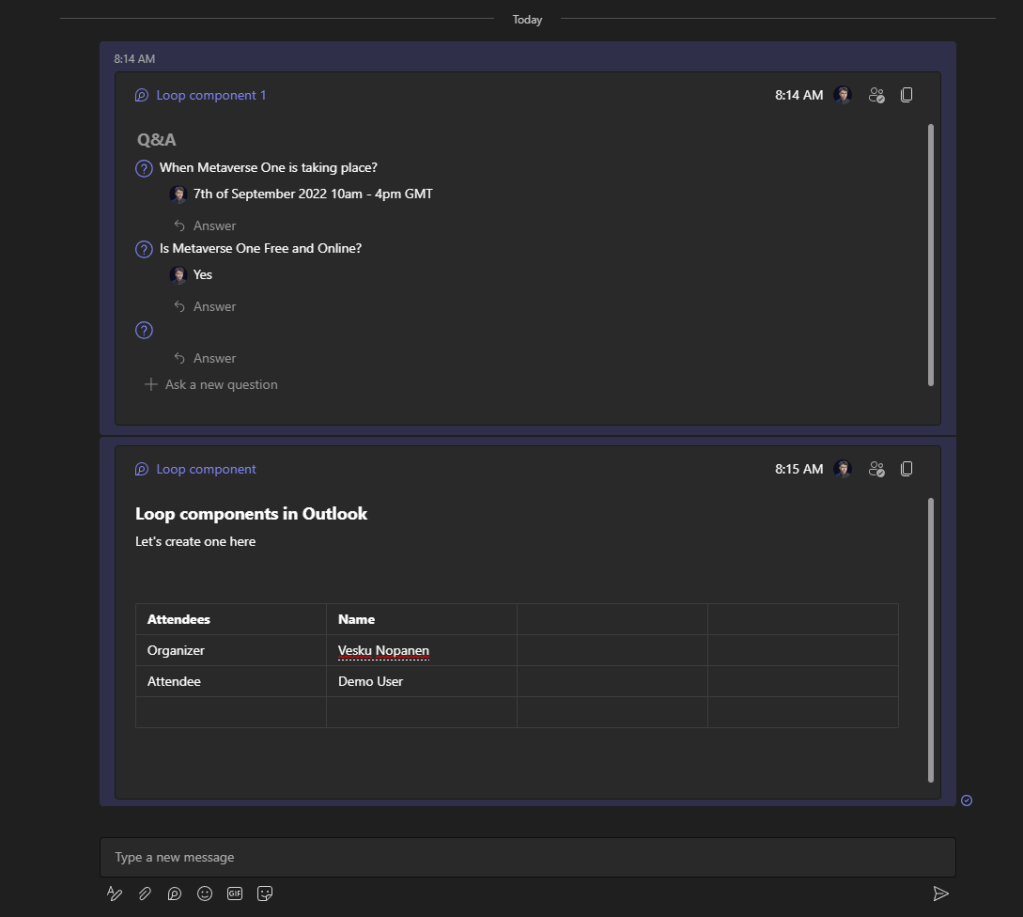Focus the "Type a new message" box
Viewport: 1023px width, 917px height.
[527, 857]
